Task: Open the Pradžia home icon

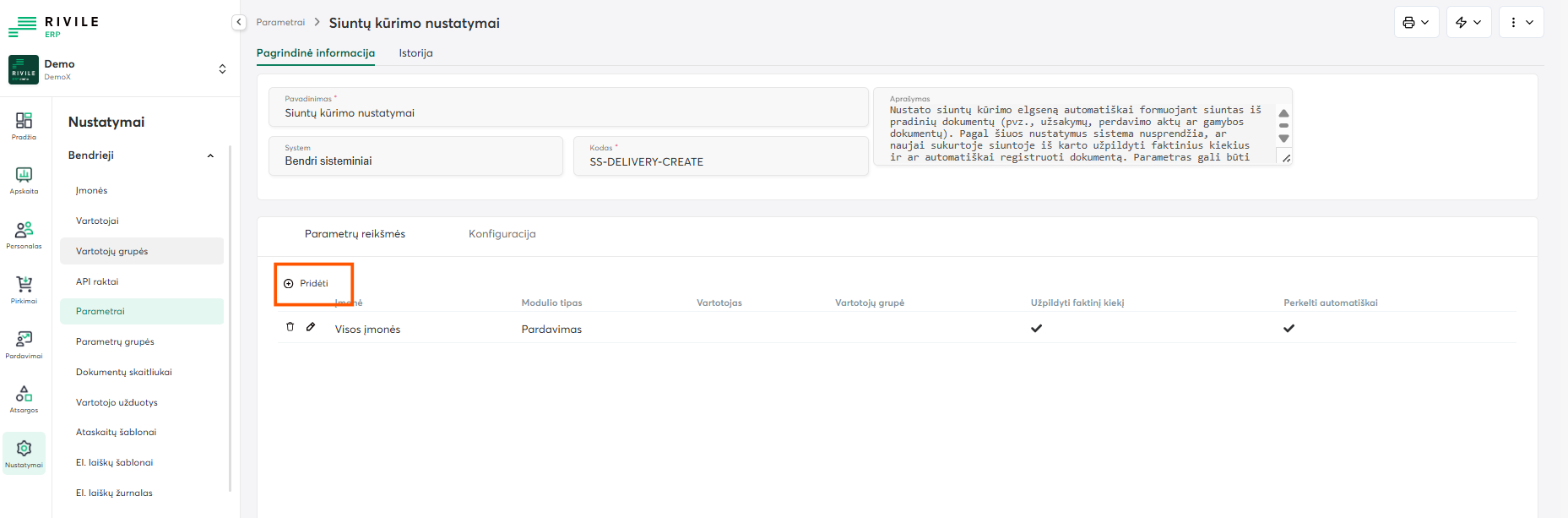Action: click(x=24, y=125)
